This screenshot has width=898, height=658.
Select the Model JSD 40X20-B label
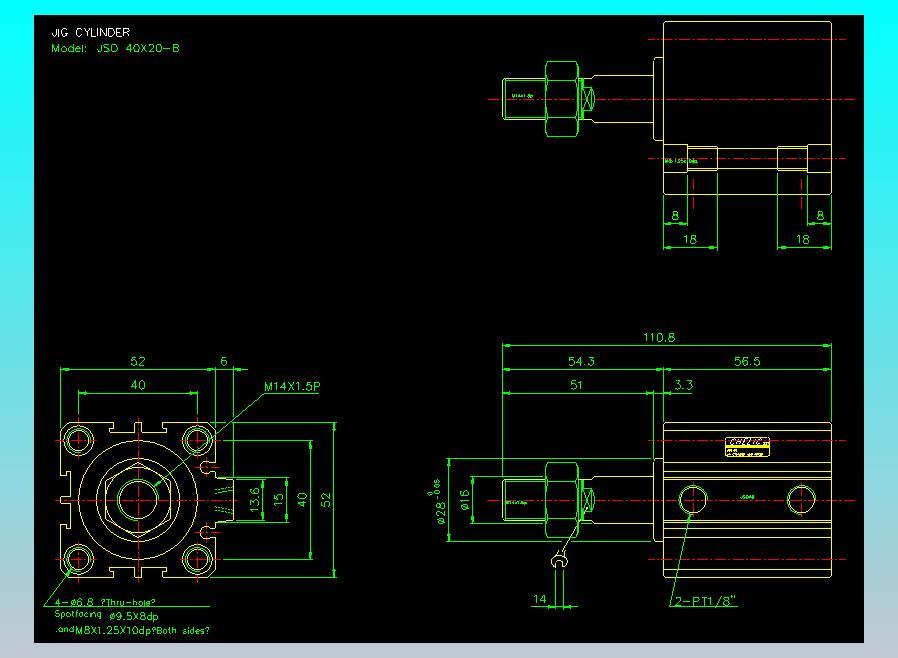coord(115,48)
